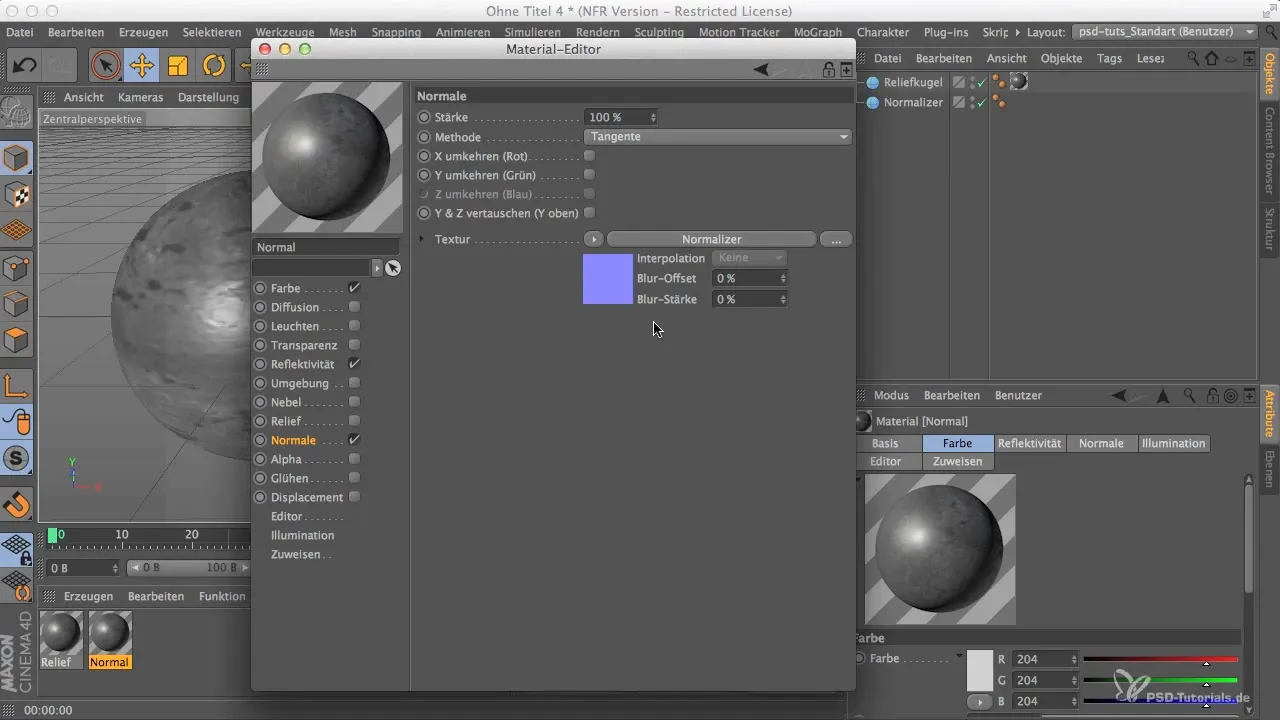Open the Textur arrow menu button
The image size is (1280, 720).
click(x=593, y=240)
